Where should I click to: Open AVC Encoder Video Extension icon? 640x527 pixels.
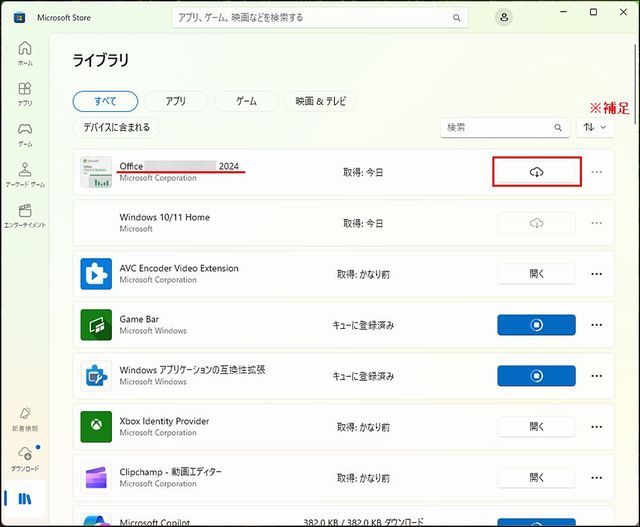pyautogui.click(x=96, y=274)
